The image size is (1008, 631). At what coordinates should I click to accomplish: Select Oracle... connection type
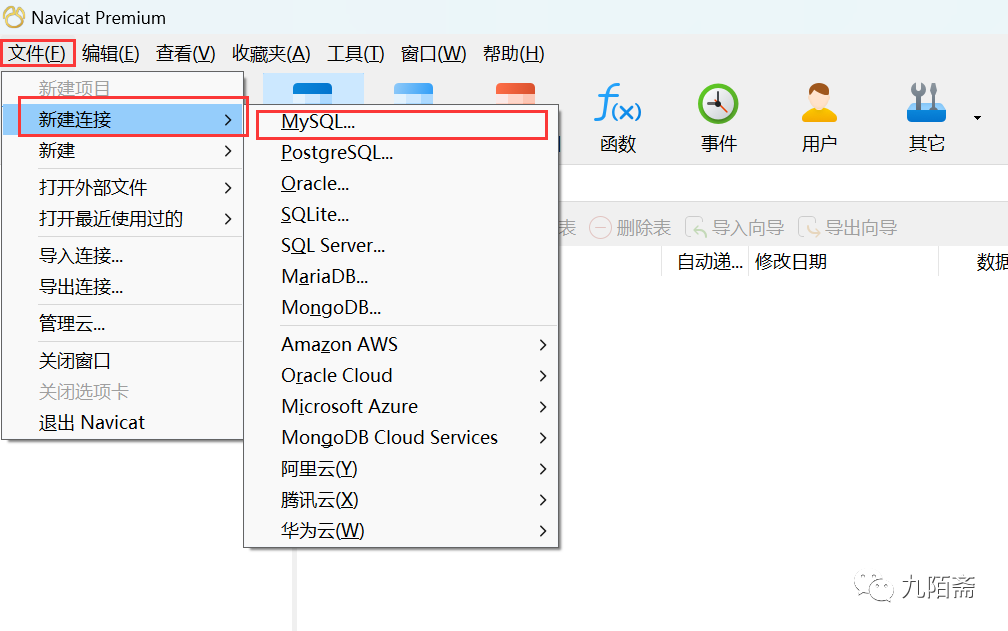click(x=401, y=183)
